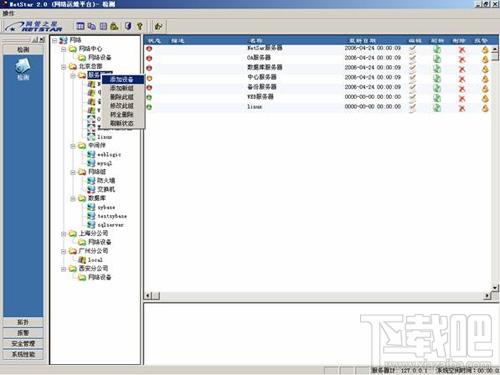Open the 操作 menu
500x375 pixels.
(8, 13)
